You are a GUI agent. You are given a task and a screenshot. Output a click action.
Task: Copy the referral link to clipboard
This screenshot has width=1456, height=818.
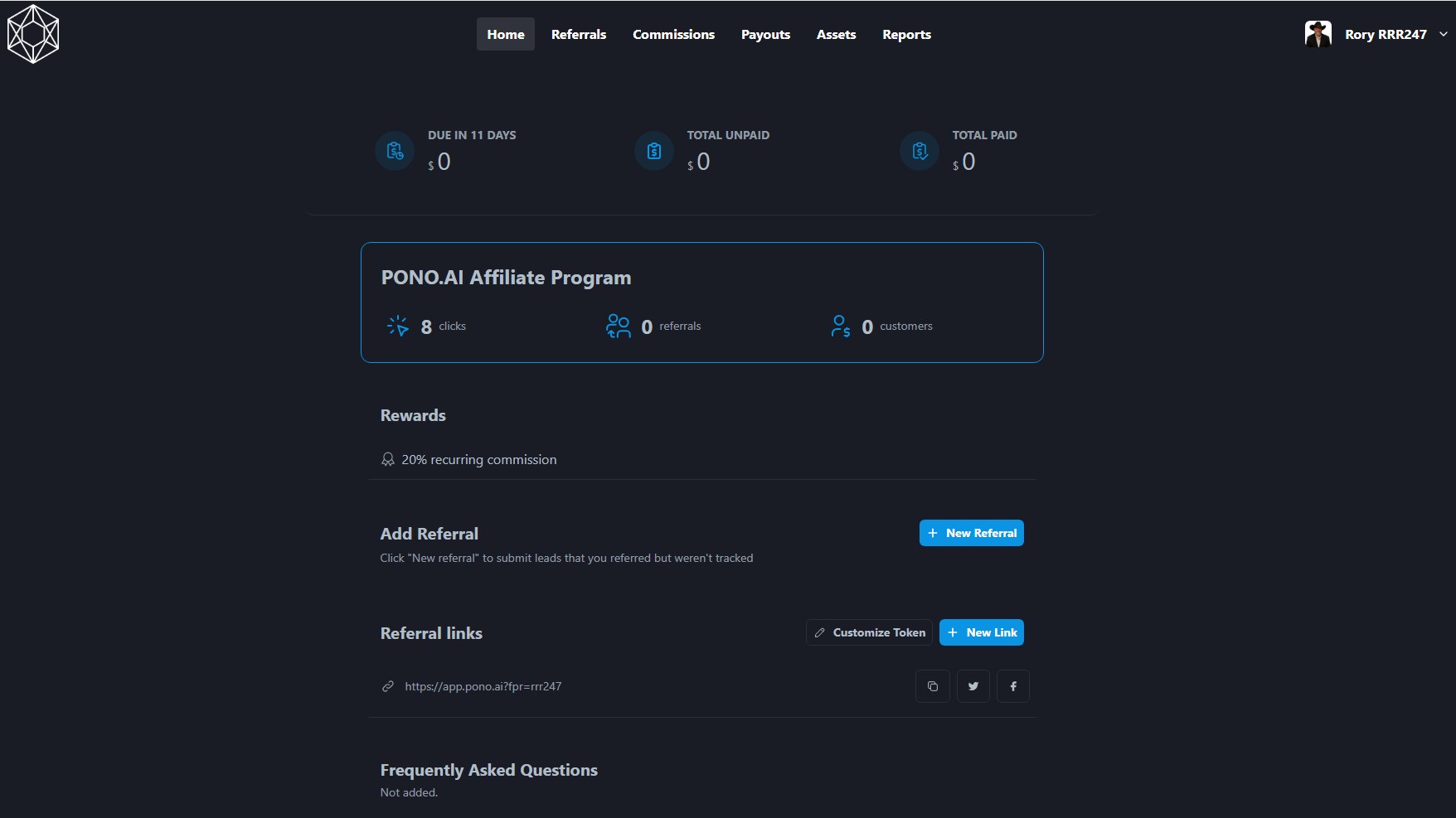(933, 686)
